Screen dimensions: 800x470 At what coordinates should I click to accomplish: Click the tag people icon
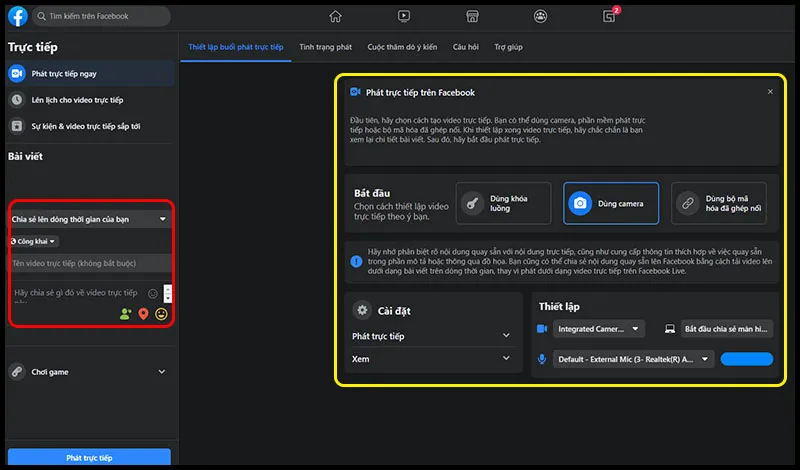click(125, 314)
